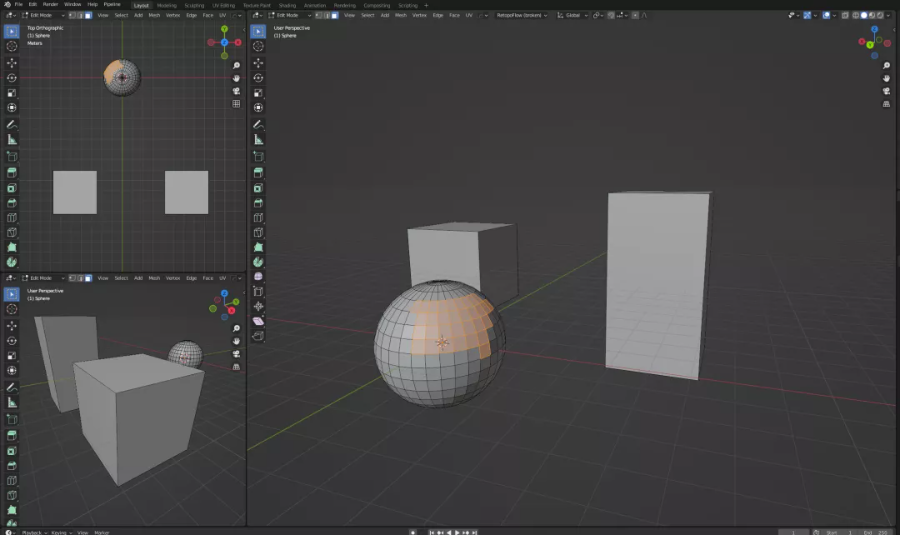Expand the RetopoFlow (broken) dropdown

[520, 15]
